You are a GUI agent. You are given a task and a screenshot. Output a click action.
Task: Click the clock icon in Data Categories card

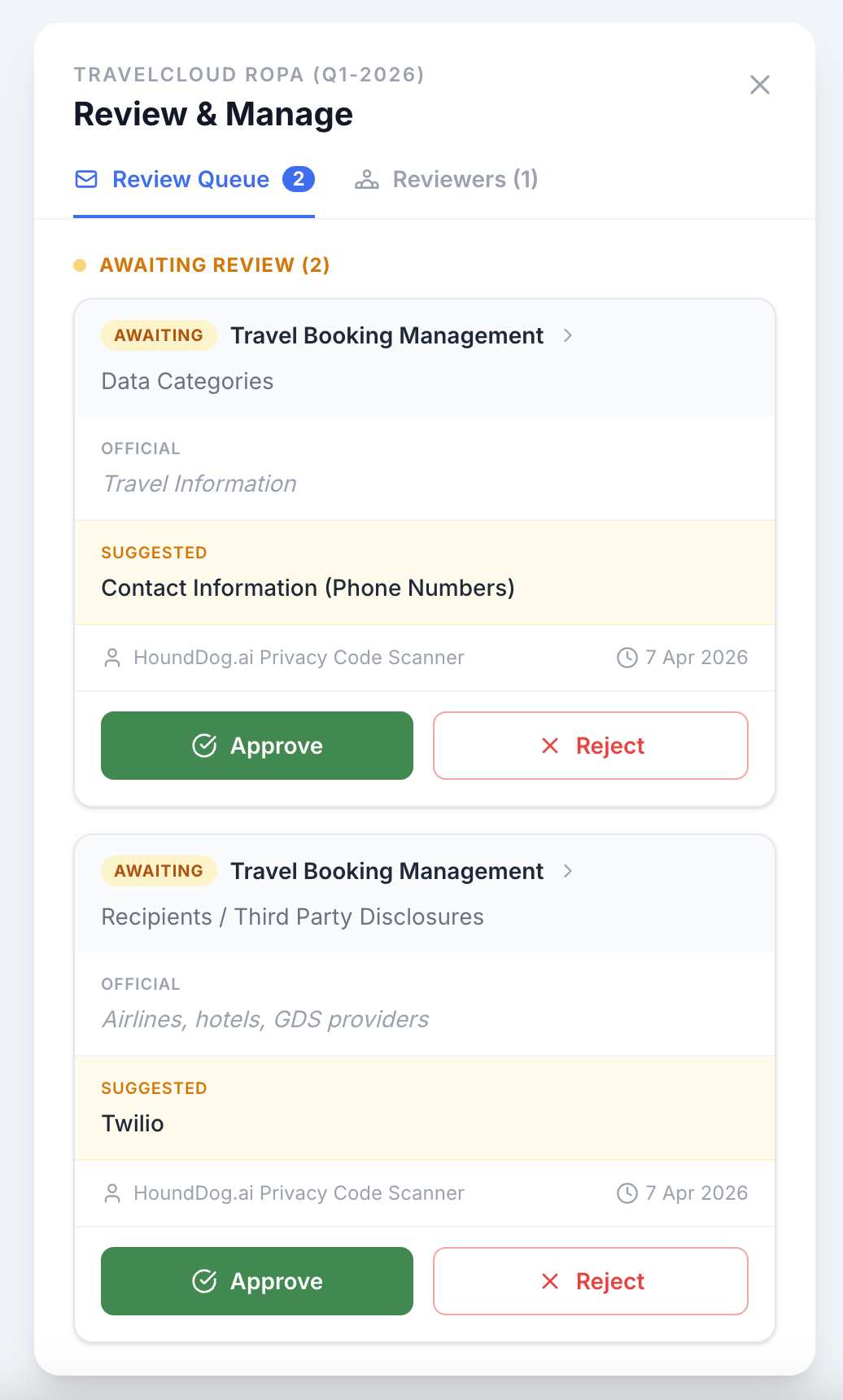627,658
